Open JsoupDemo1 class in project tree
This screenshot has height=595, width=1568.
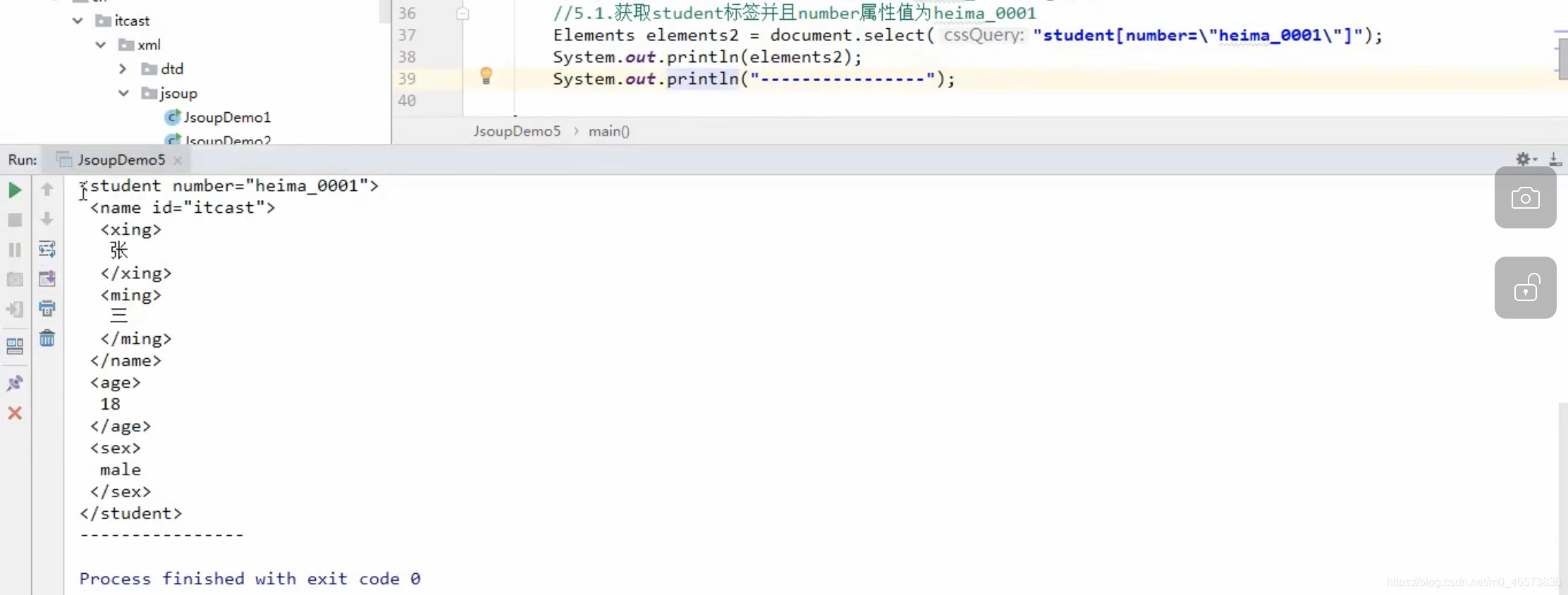227,117
